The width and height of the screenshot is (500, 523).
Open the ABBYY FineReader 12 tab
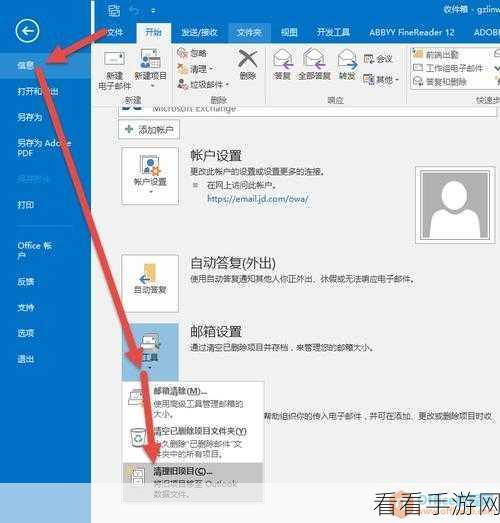tap(412, 32)
